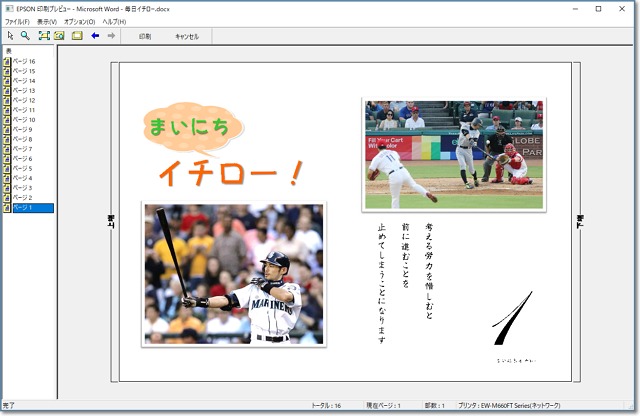Open the オプション(O) menu

[x=80, y=21]
